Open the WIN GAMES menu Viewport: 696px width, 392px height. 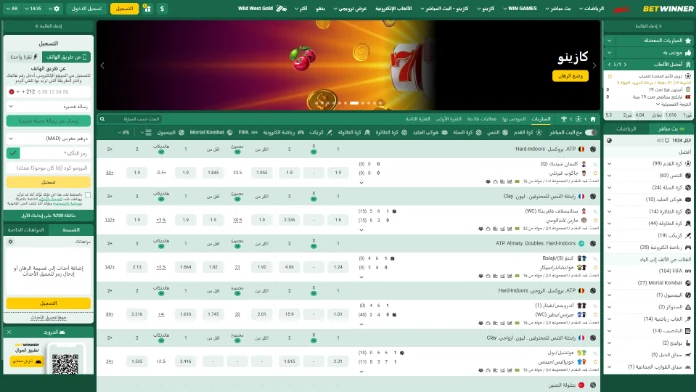[520, 8]
